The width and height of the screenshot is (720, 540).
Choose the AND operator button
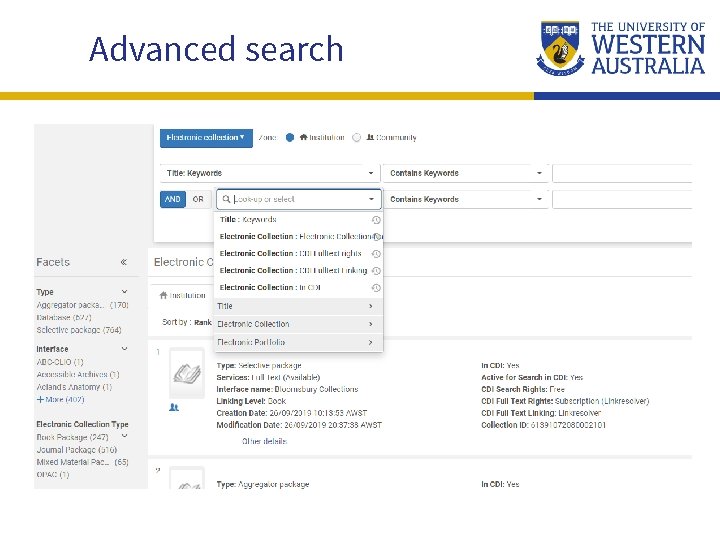[x=173, y=199]
